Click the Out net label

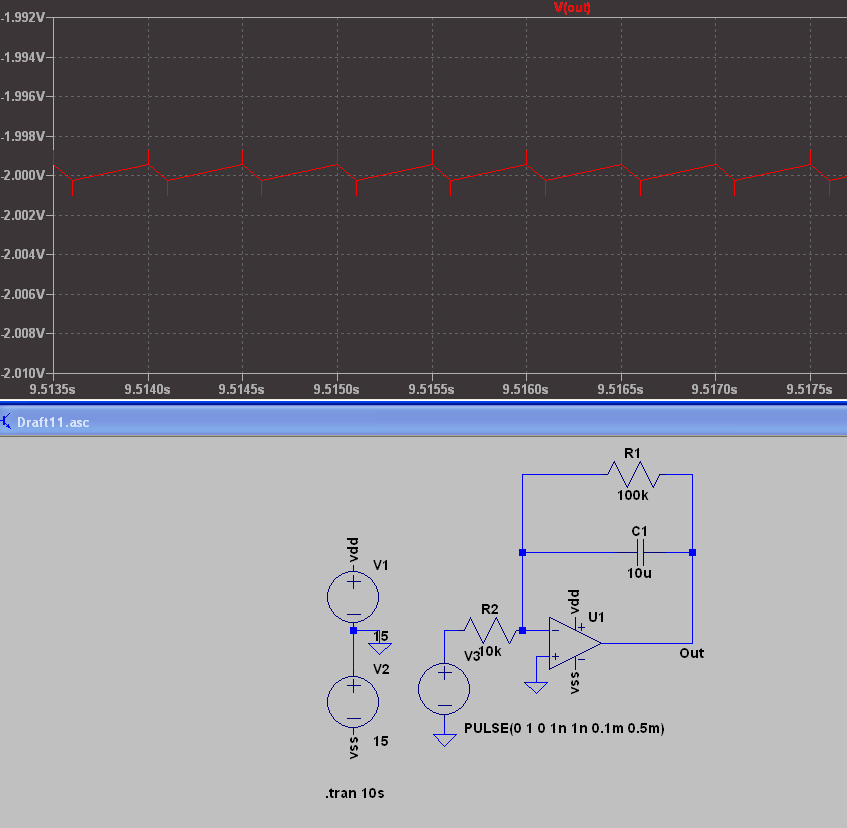(x=691, y=654)
